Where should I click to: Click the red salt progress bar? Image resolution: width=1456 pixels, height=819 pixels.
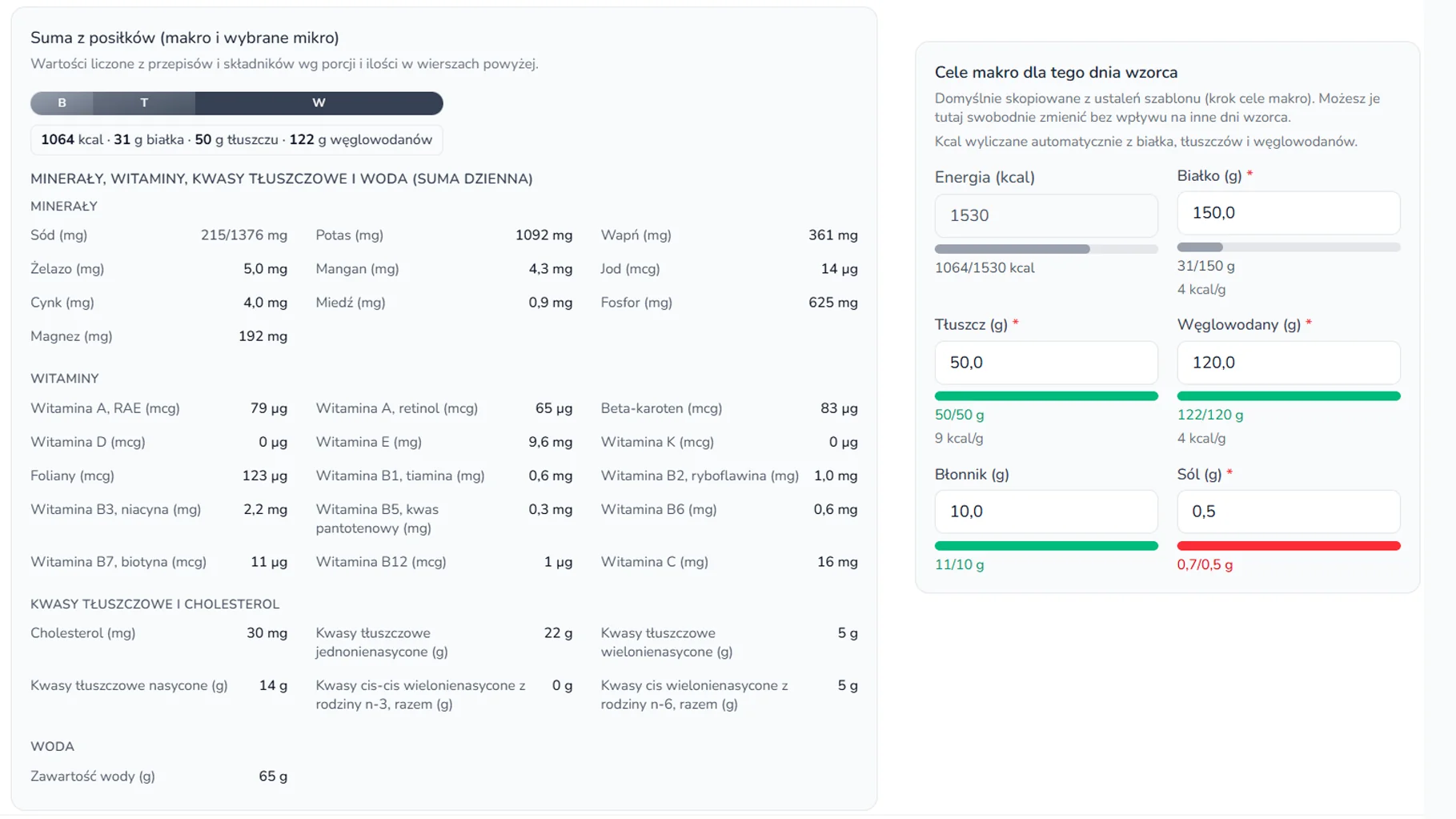tap(1288, 546)
